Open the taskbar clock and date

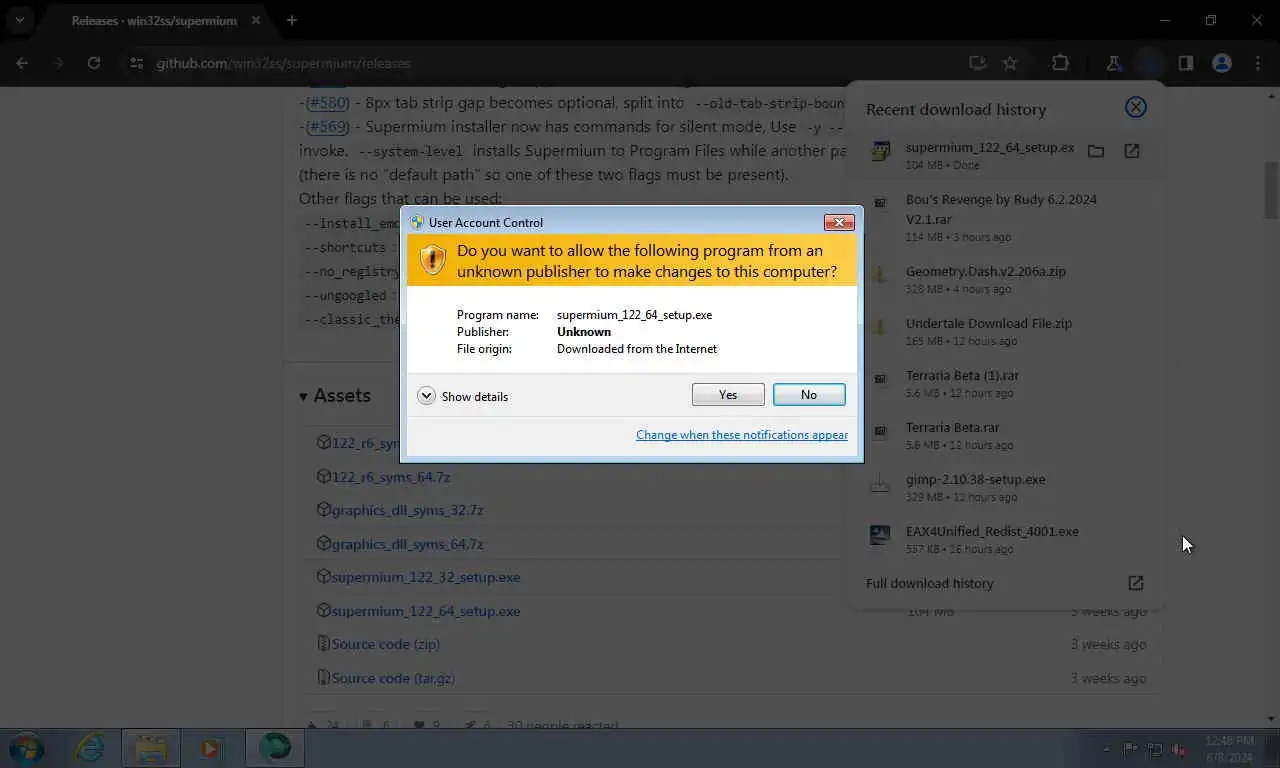pyautogui.click(x=1230, y=749)
